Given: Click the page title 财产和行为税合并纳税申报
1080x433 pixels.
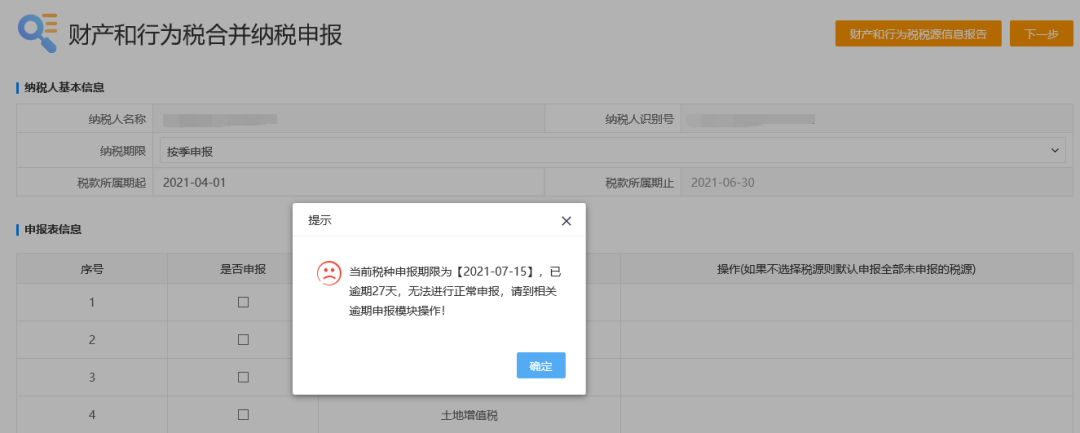Looking at the screenshot, I should point(205,34).
